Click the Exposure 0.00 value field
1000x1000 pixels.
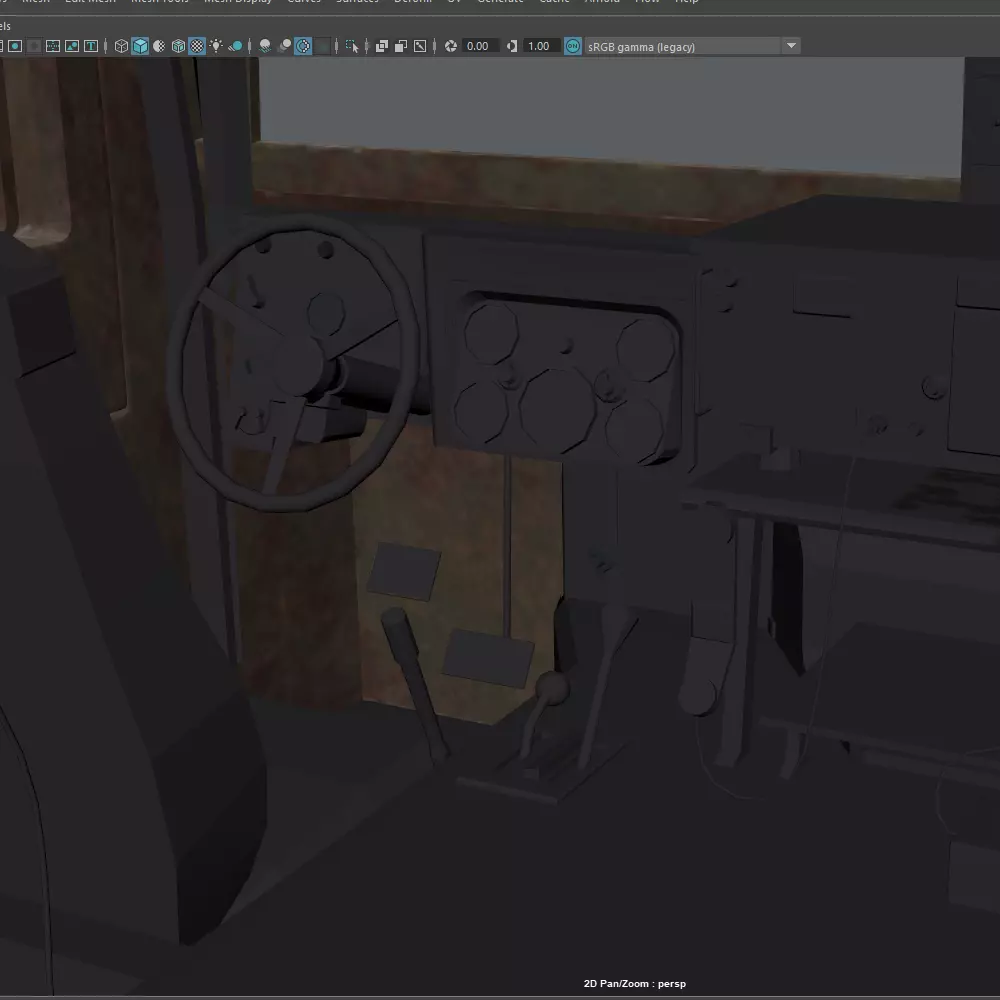(480, 46)
